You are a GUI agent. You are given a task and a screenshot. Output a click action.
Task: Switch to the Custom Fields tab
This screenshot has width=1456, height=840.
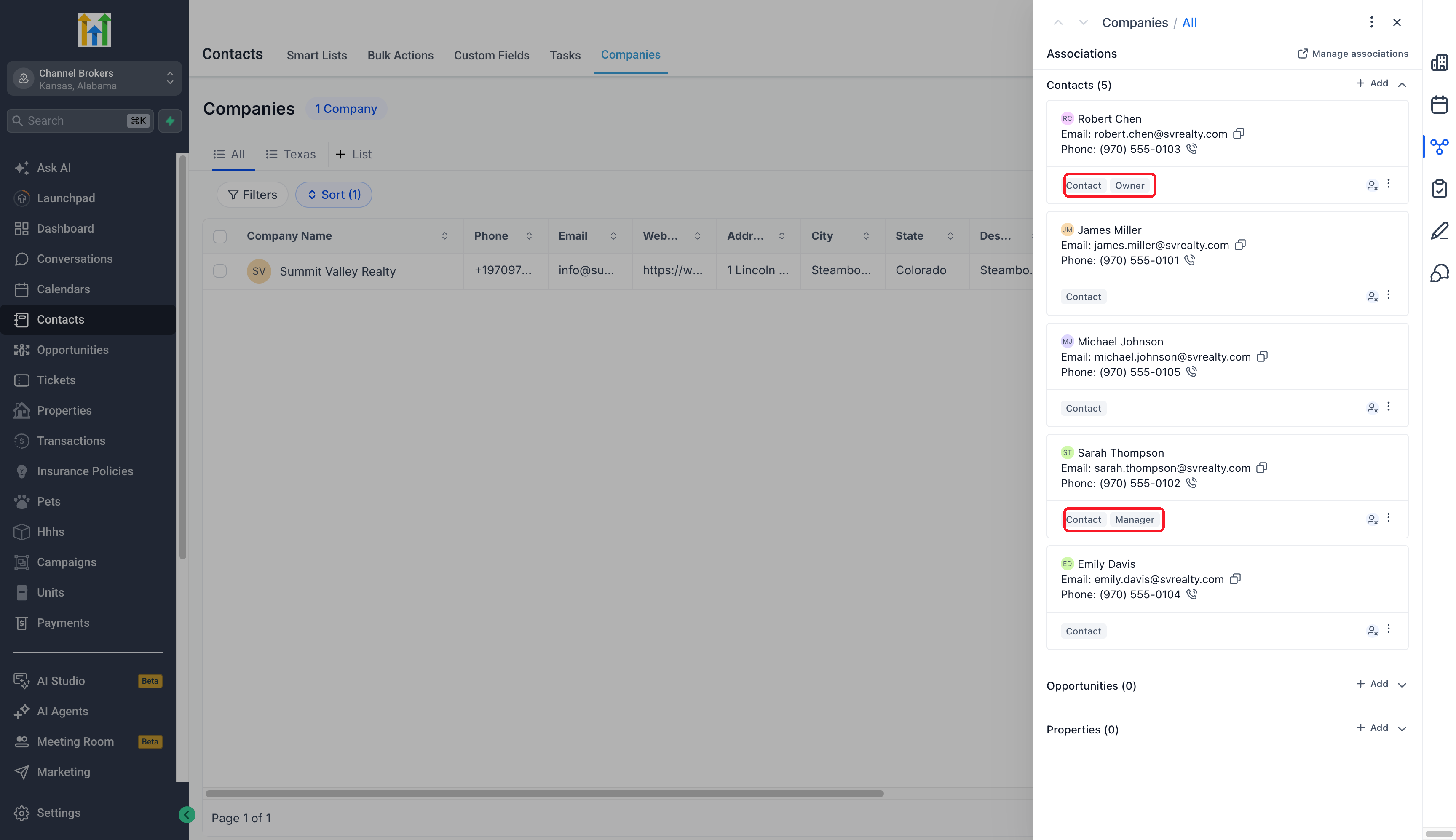(x=492, y=55)
